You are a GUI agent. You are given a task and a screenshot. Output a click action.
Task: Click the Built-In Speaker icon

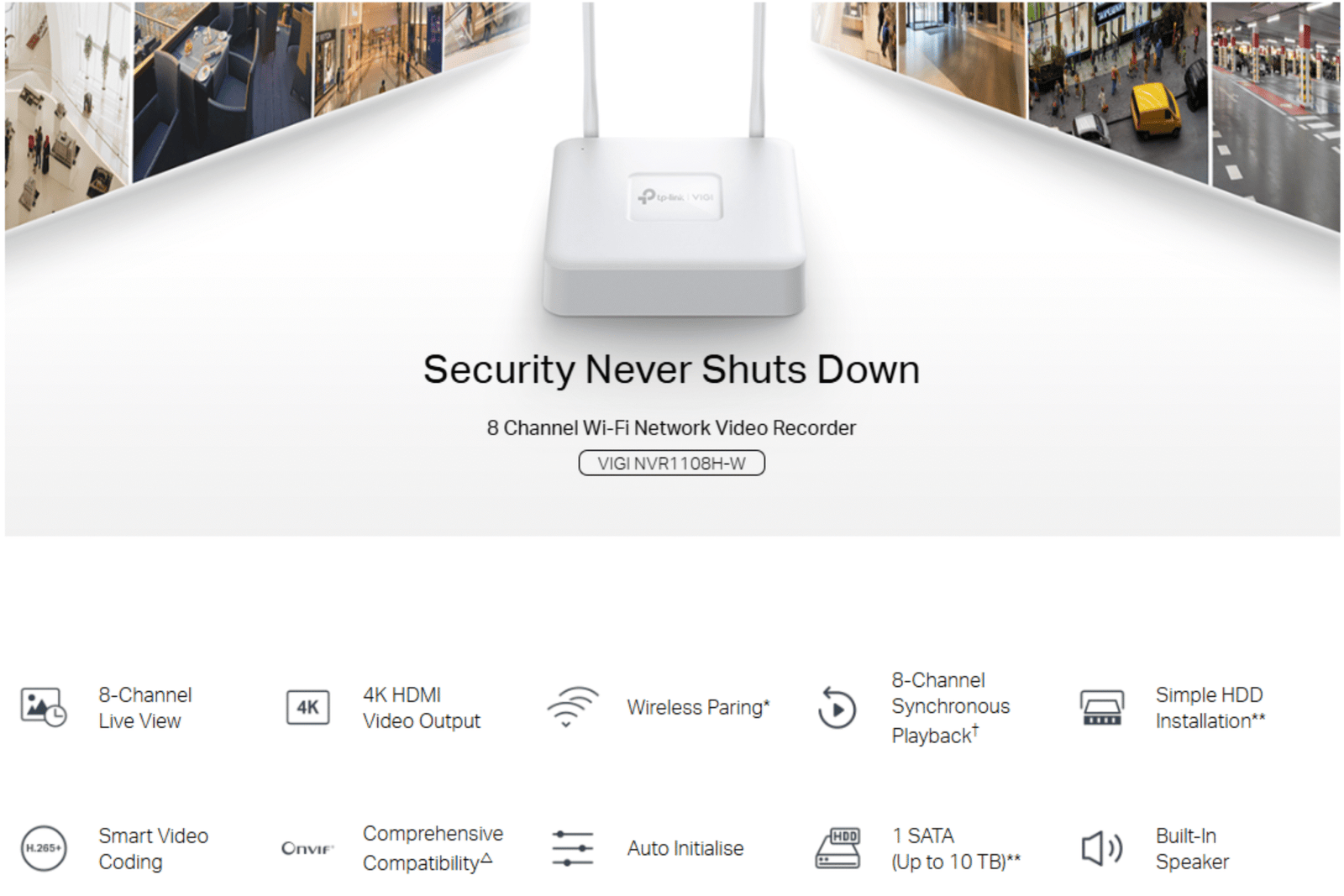1101,848
